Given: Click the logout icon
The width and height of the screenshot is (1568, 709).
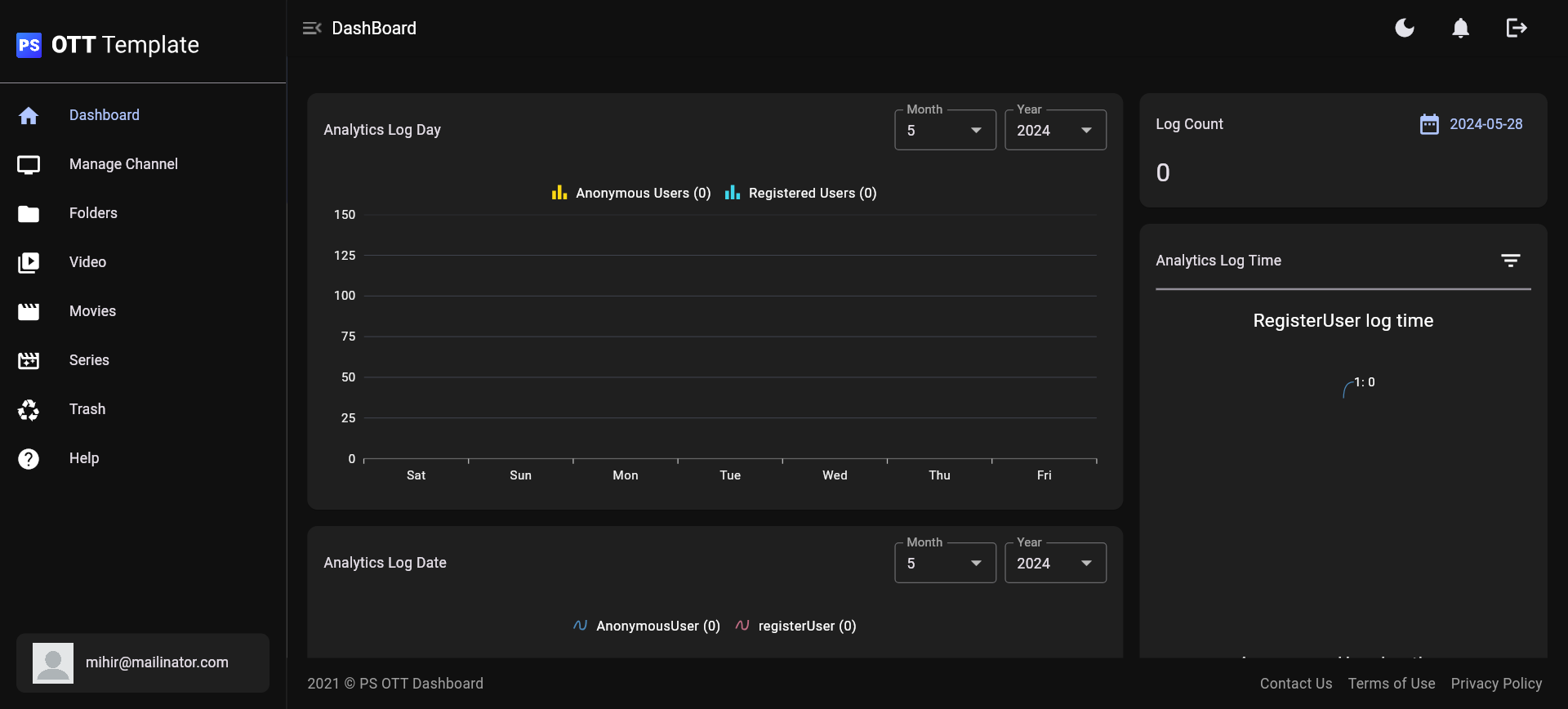Looking at the screenshot, I should pos(1517,29).
